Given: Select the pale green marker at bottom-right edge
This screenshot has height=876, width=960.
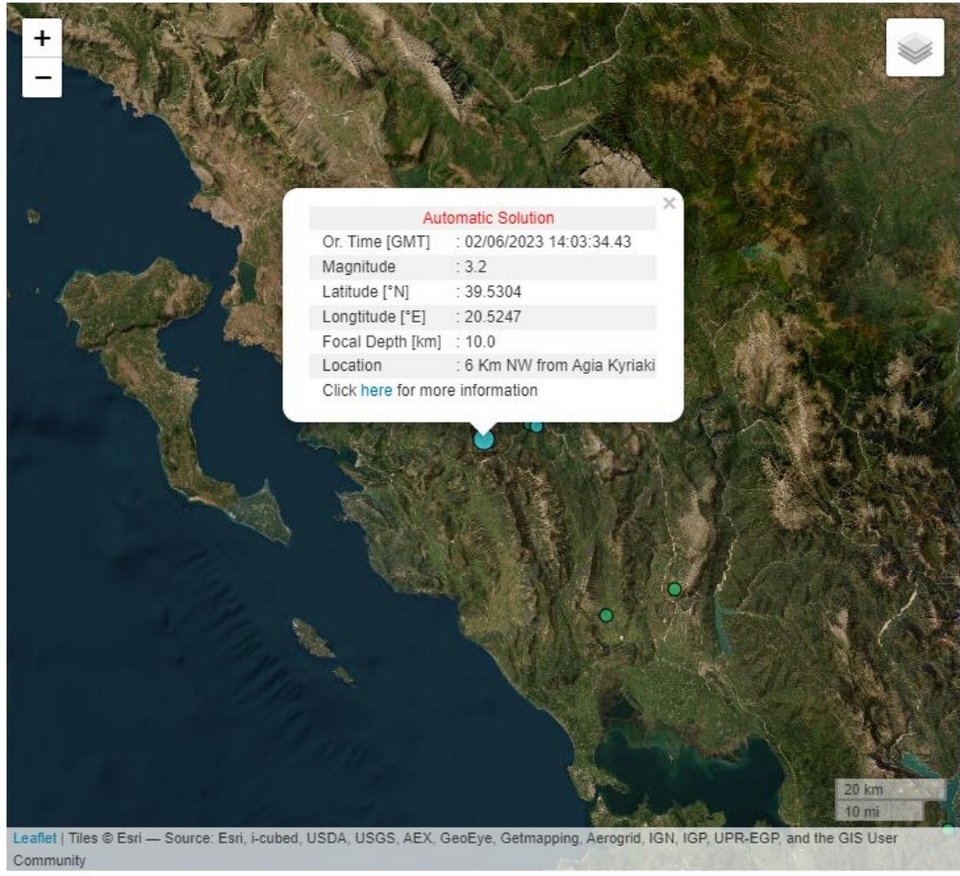Looking at the screenshot, I should pos(947,829).
